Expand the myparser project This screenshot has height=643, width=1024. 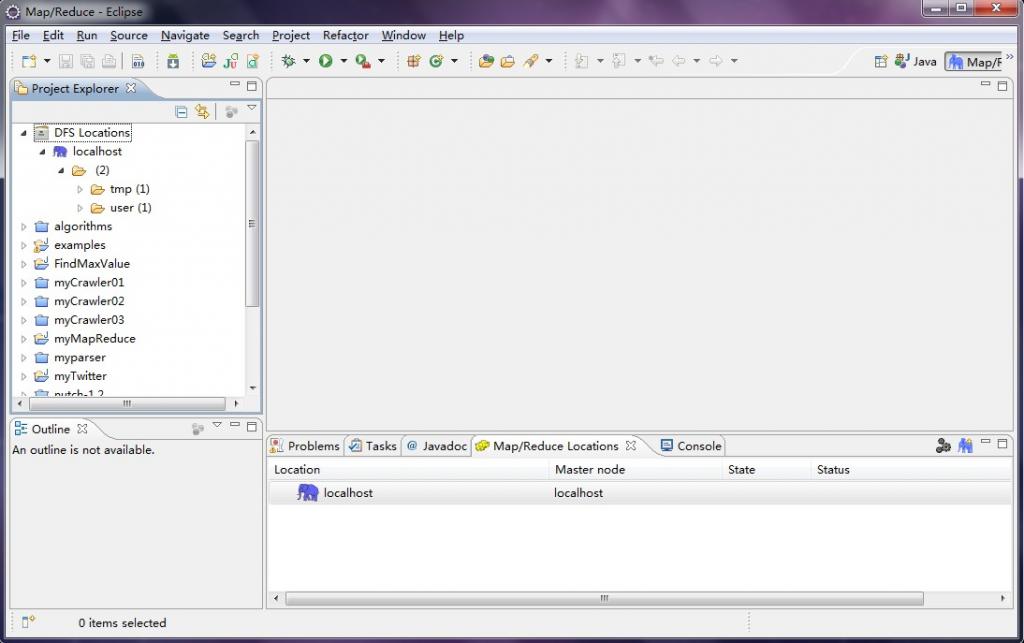[x=24, y=358]
